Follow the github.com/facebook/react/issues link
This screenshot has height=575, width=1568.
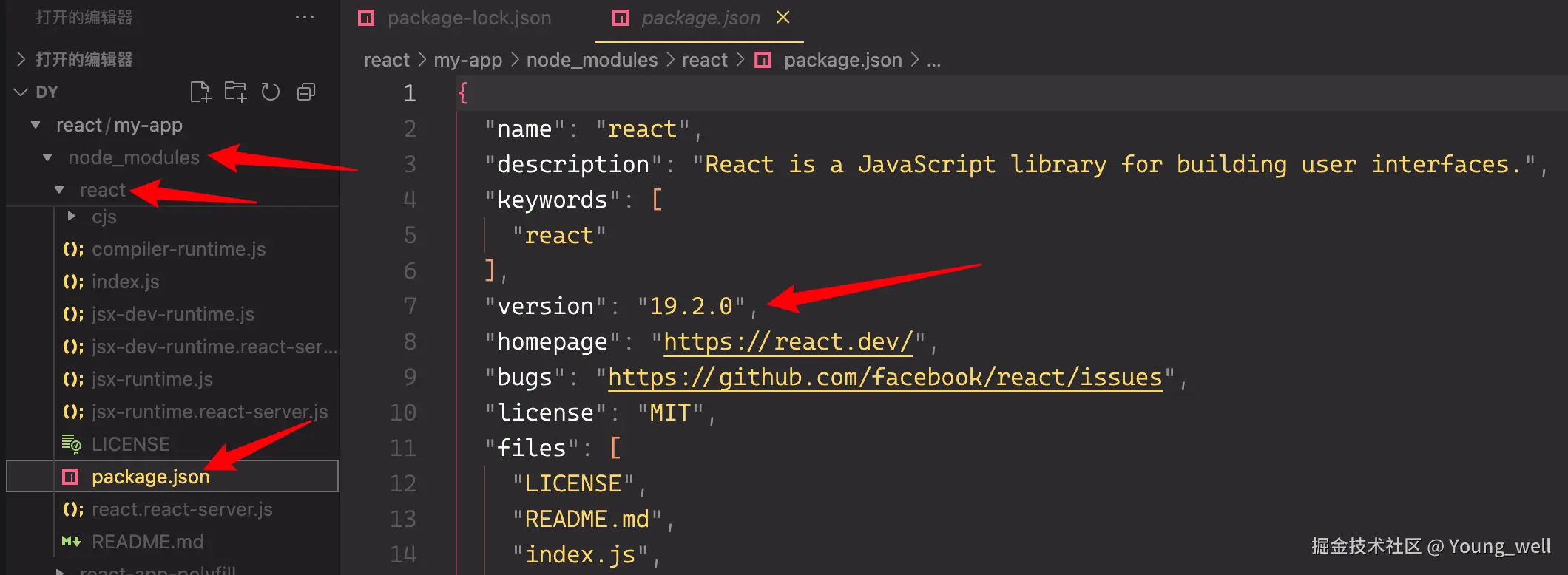[885, 377]
